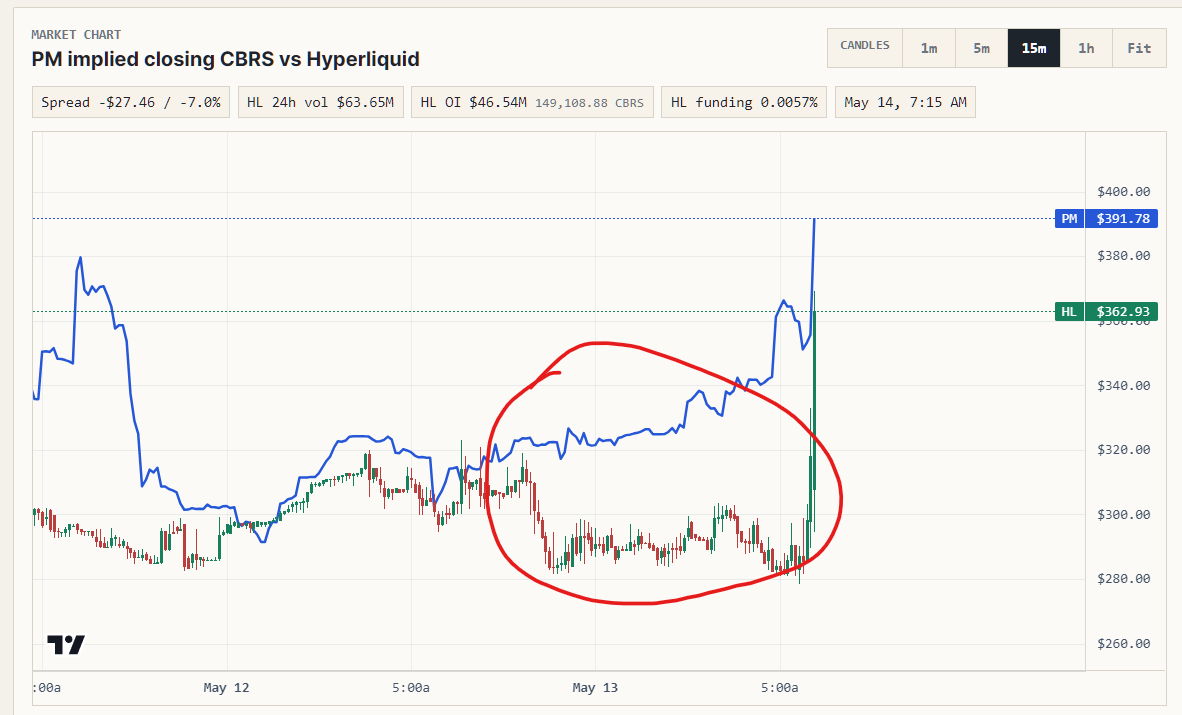The height and width of the screenshot is (715, 1182).
Task: Click the May 12 time axis label
Action: [226, 687]
